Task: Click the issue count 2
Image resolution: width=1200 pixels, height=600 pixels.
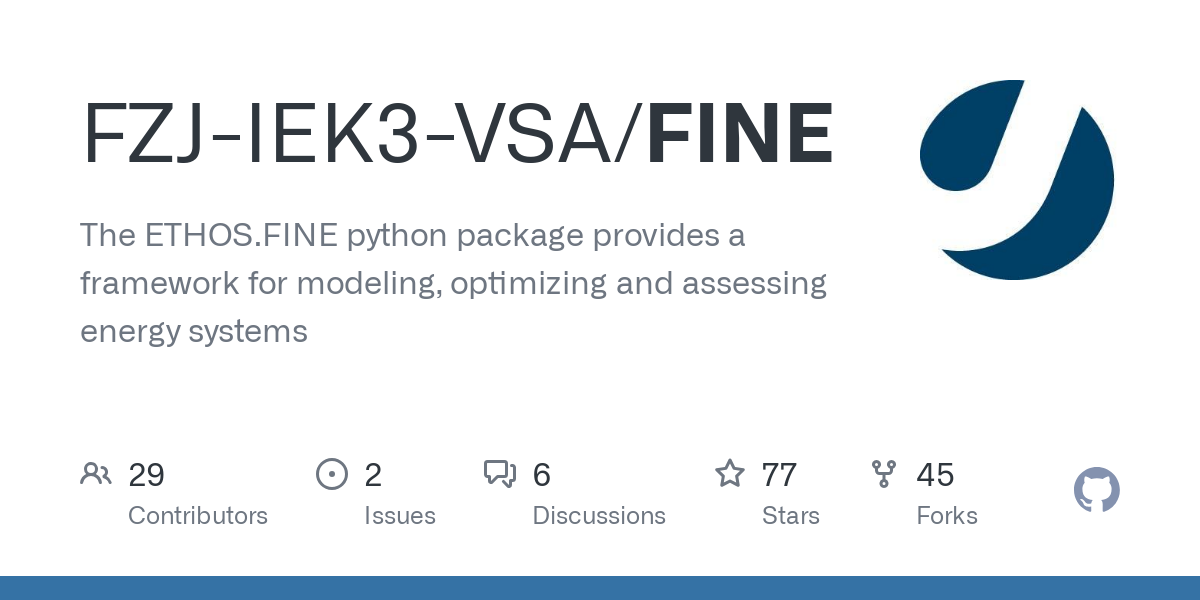Action: [373, 475]
